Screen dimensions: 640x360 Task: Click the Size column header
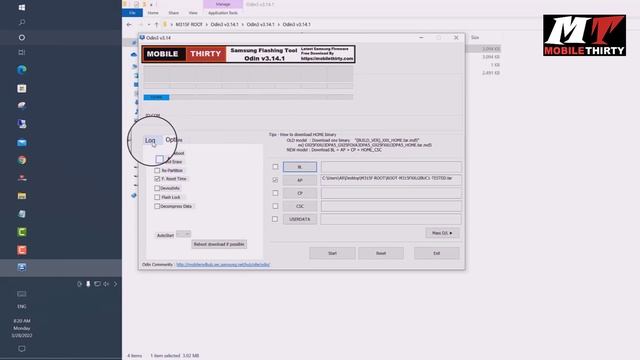[x=475, y=37]
